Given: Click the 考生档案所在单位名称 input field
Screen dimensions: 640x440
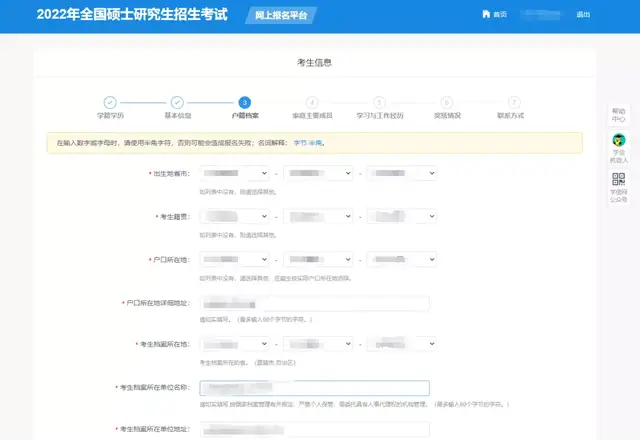Looking at the screenshot, I should click(315, 388).
